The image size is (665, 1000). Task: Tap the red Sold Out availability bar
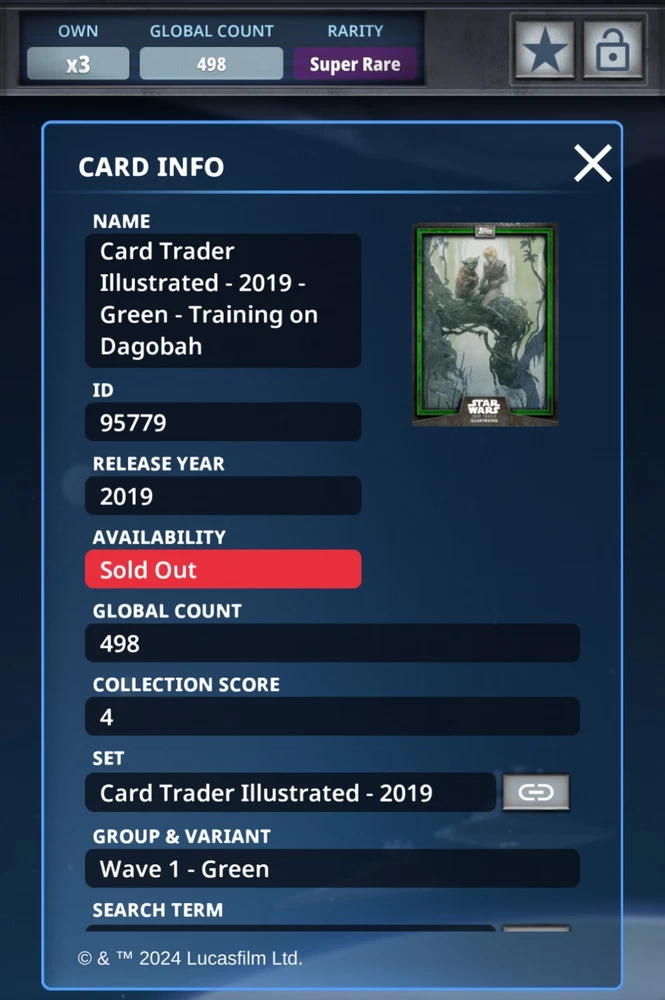(x=223, y=569)
